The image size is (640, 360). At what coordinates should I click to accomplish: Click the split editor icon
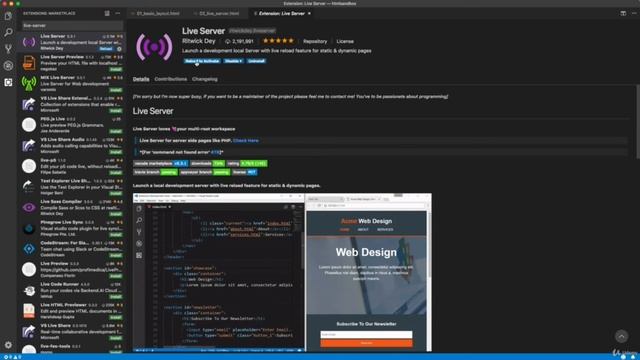(x=623, y=13)
